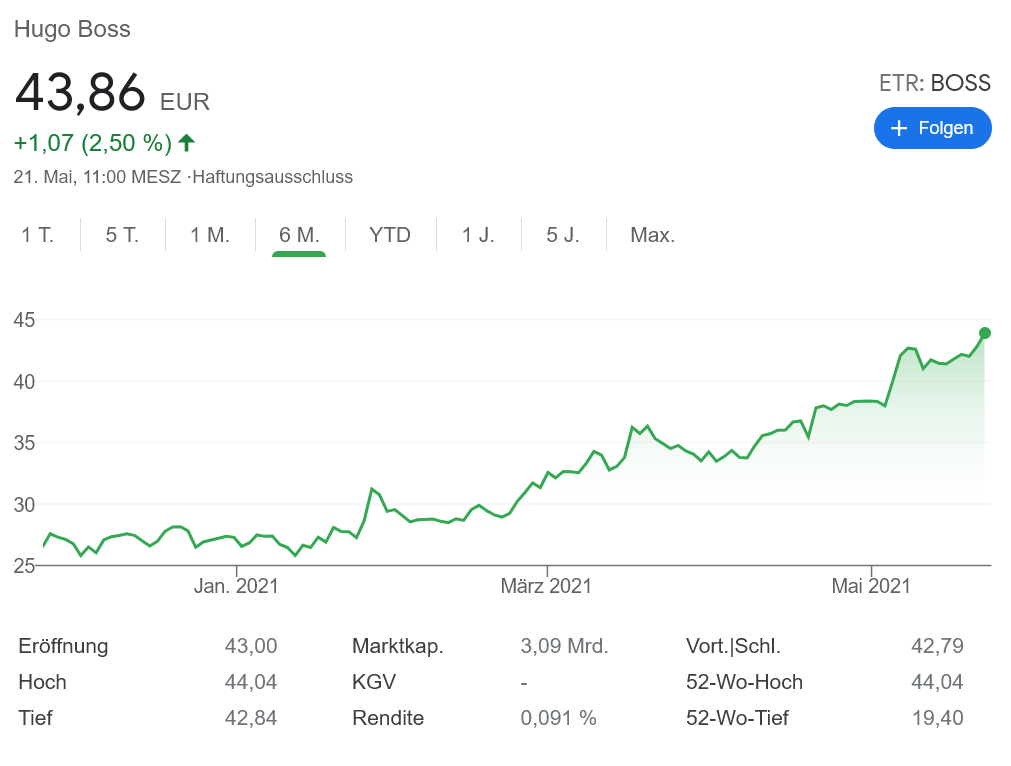The image size is (1011, 766).
Task: Click the Hoch label
Action: pyautogui.click(x=43, y=682)
